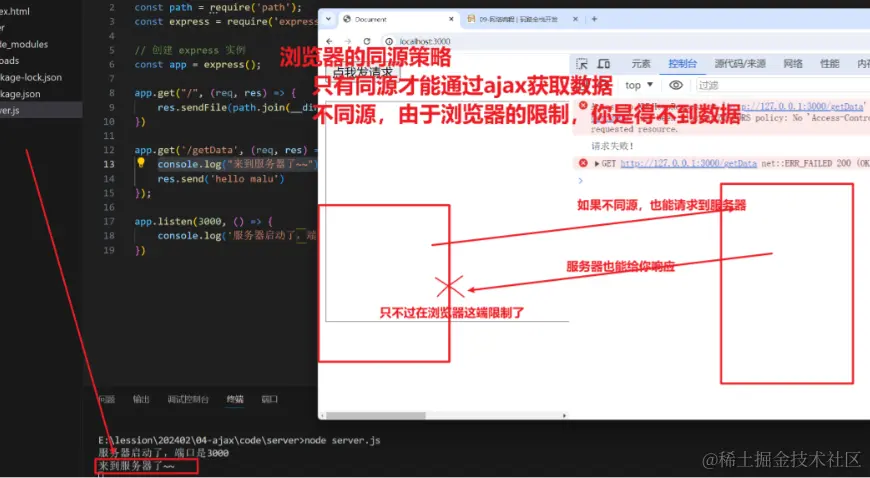
Task: Click the 点我发请求 button on the page
Action: point(363,72)
